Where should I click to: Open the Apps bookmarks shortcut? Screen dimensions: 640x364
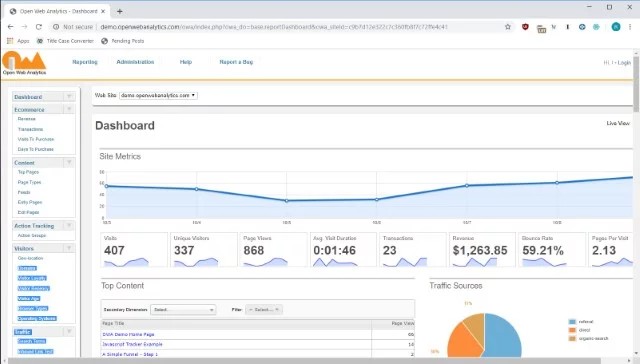(18, 41)
